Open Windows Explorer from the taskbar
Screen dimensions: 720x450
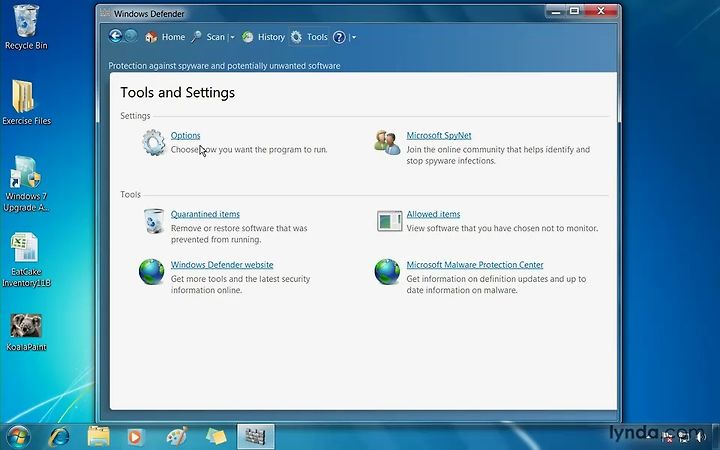pos(98,437)
